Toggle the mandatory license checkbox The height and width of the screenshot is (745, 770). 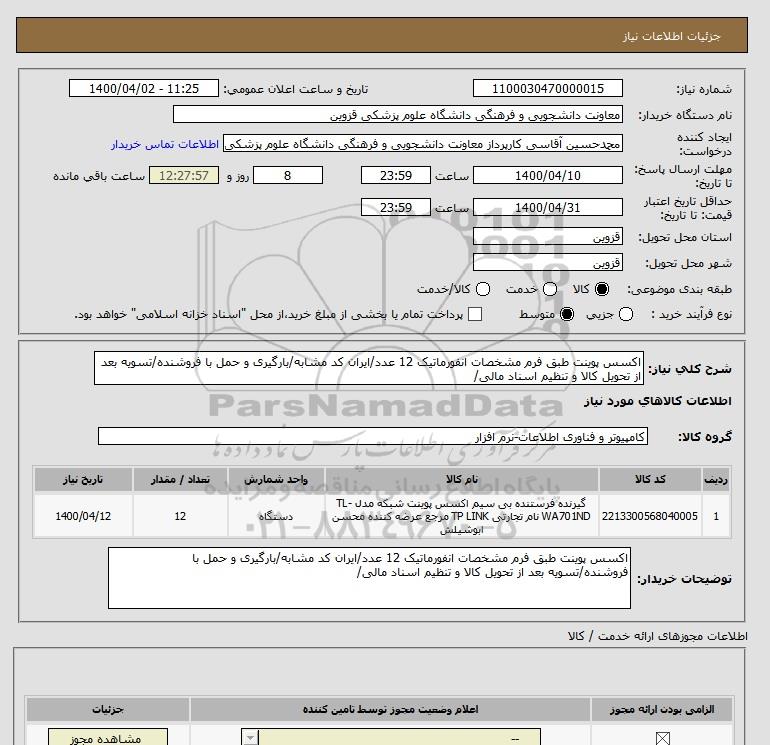tap(663, 738)
